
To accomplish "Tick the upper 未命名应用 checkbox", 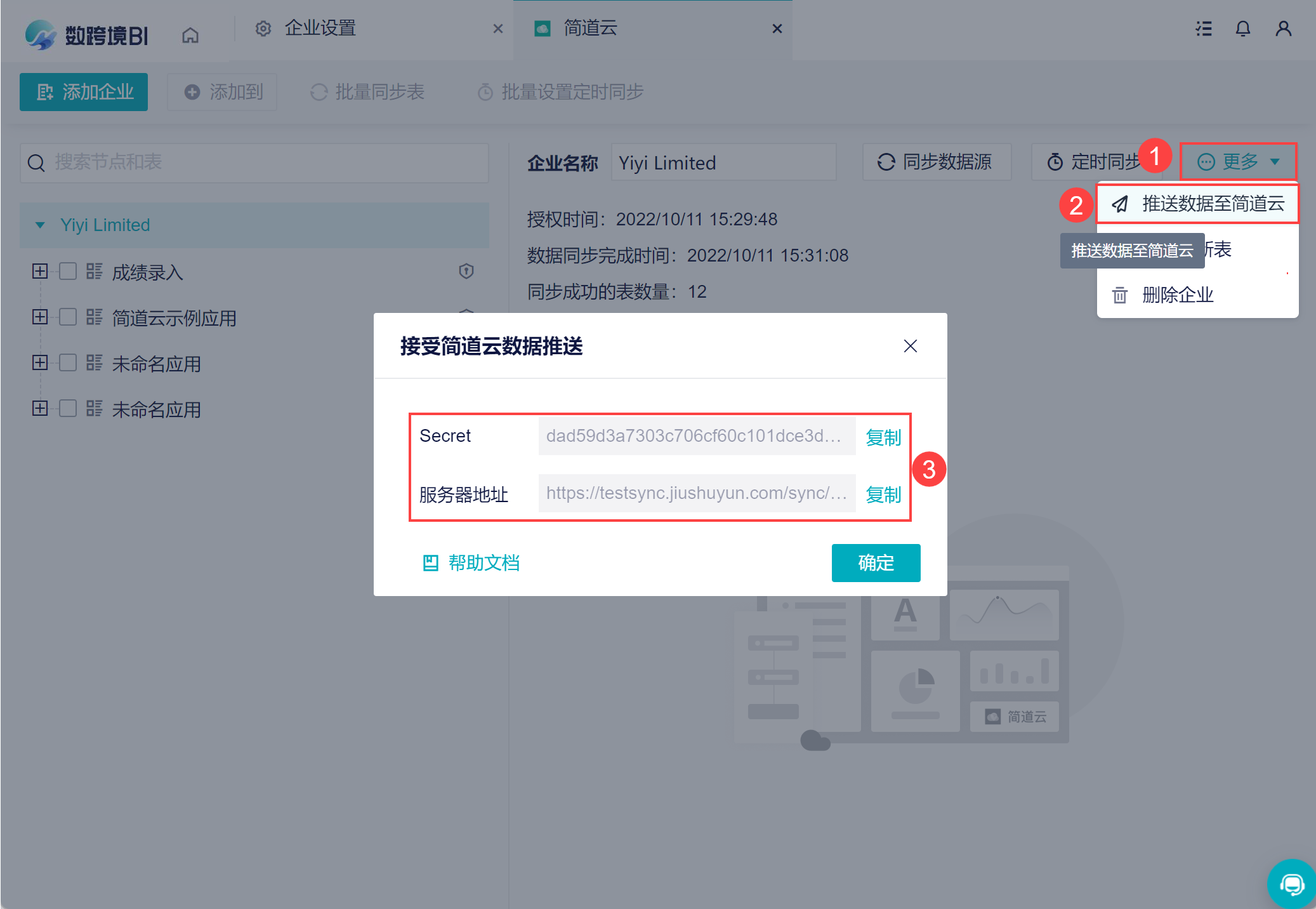I will (68, 362).
